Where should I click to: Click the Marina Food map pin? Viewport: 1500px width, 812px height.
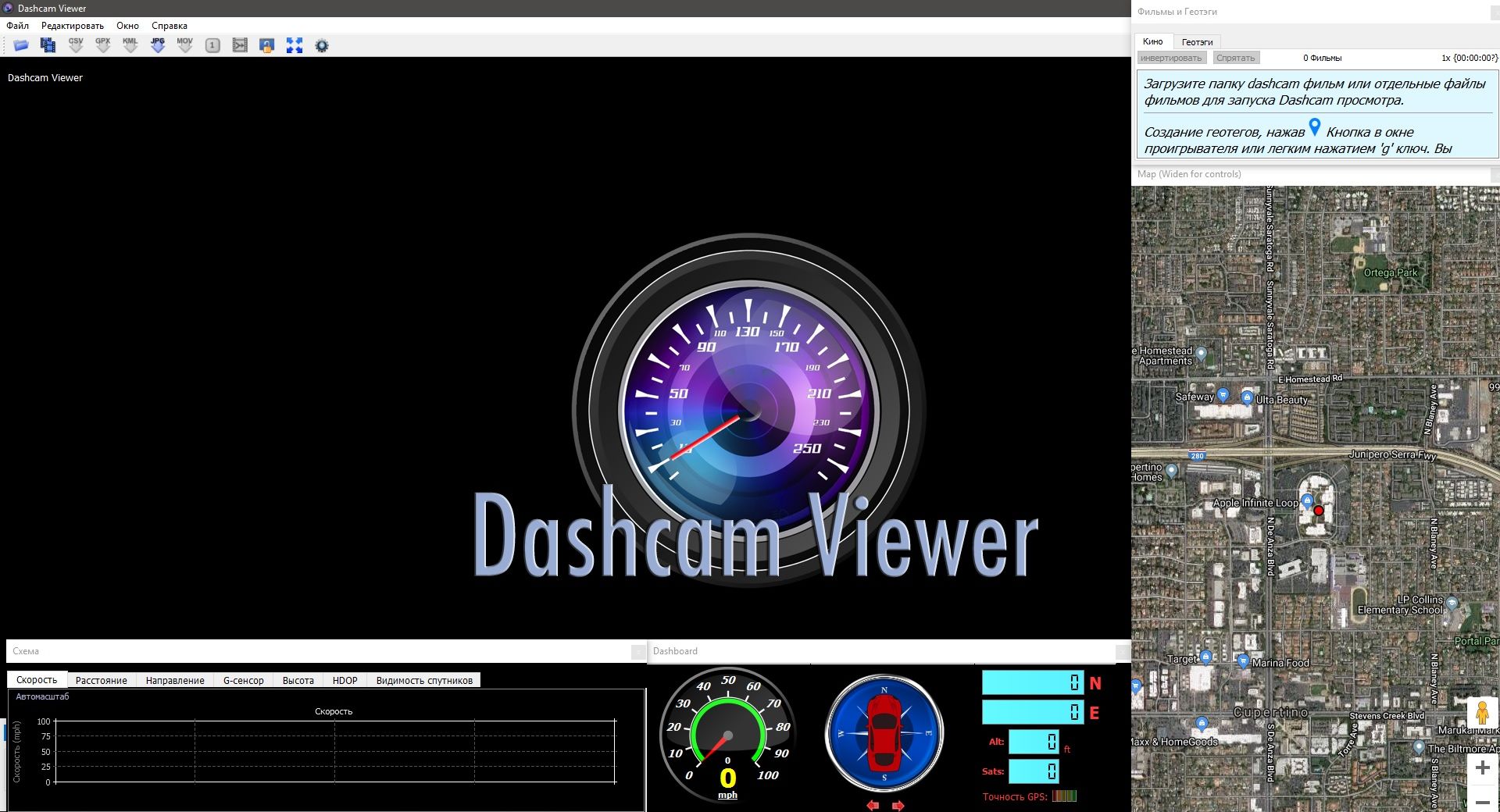[1243, 661]
